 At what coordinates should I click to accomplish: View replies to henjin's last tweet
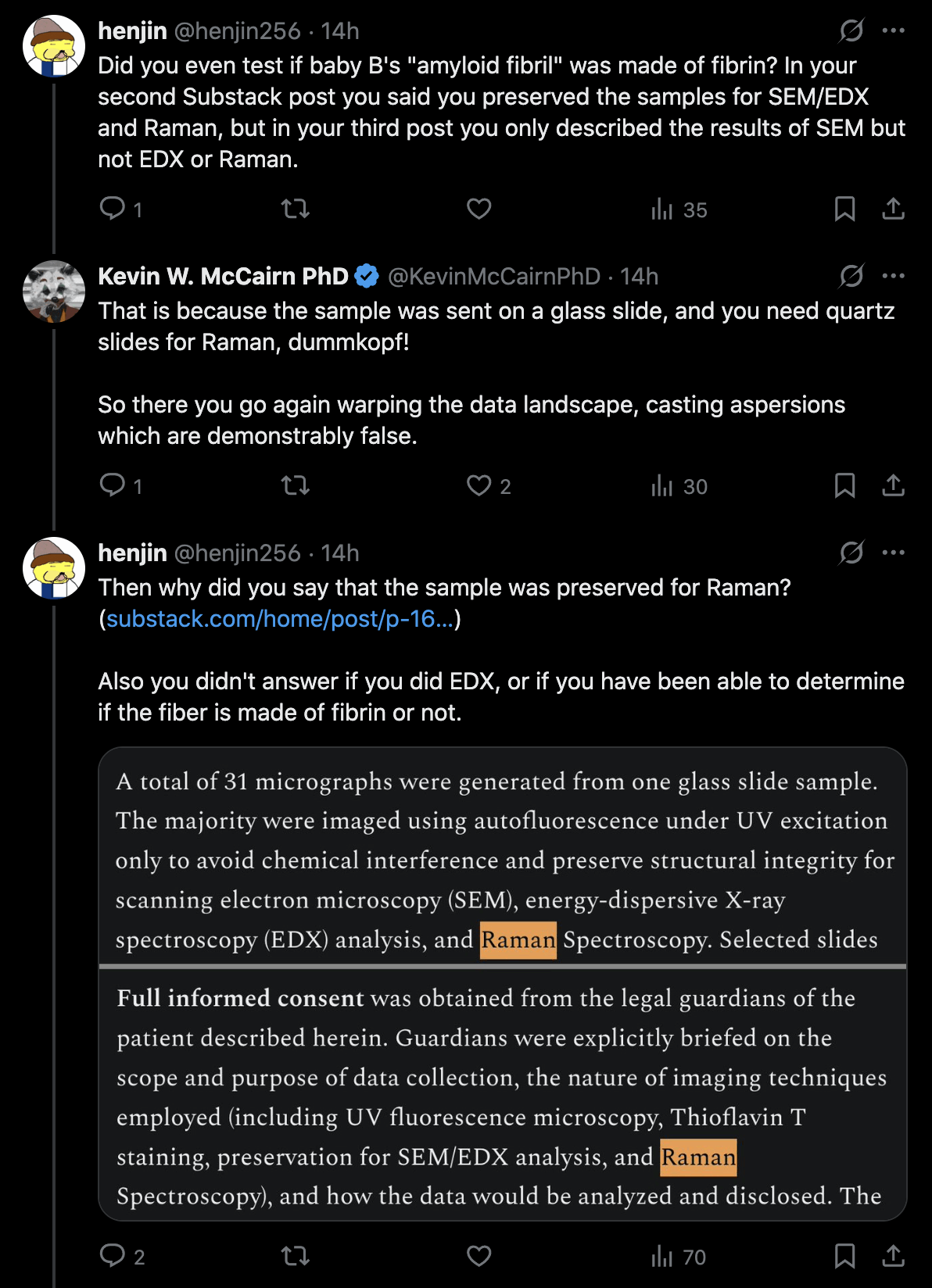(x=113, y=1256)
